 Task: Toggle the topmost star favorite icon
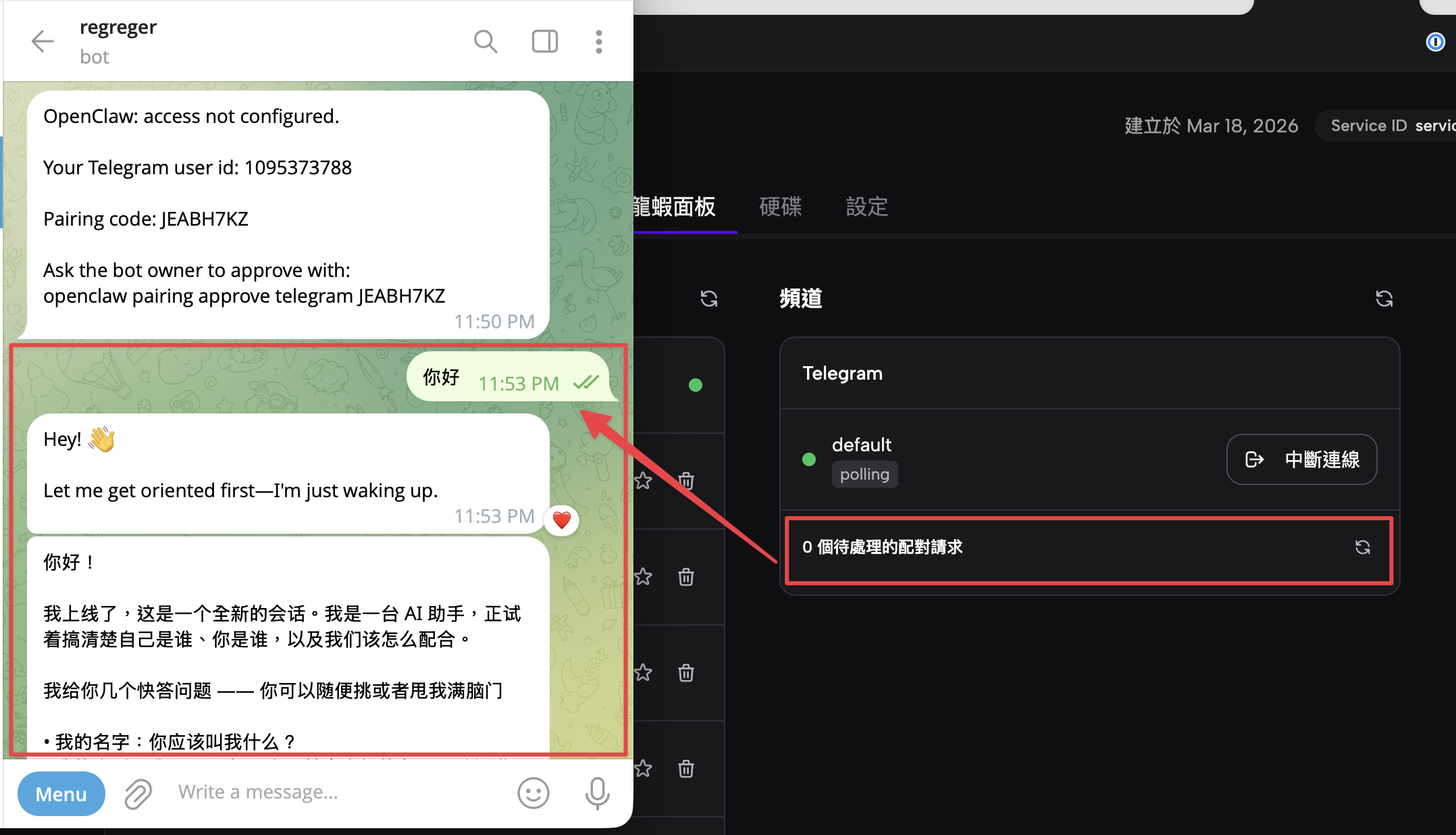[643, 481]
